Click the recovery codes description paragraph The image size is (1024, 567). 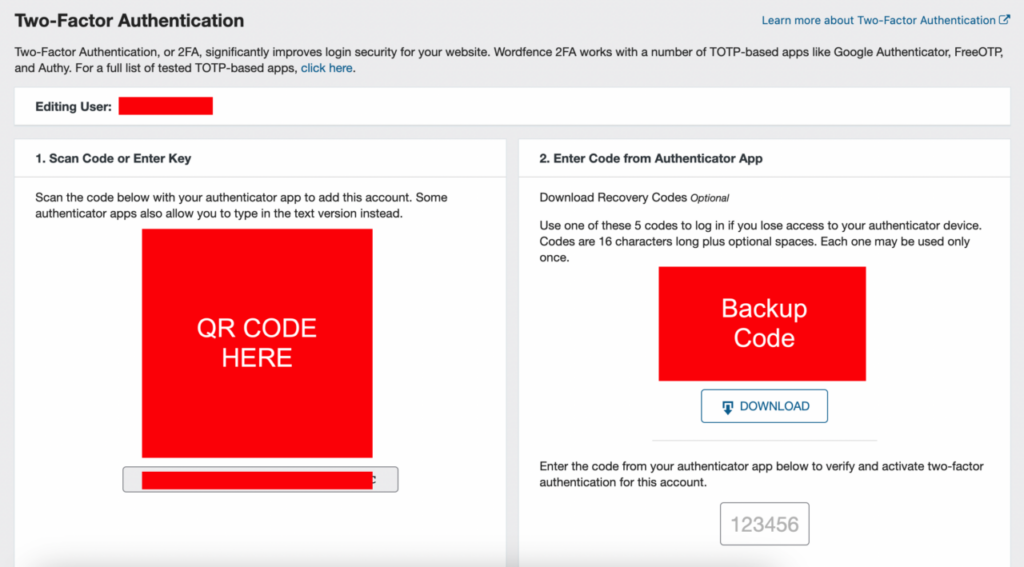coord(760,240)
